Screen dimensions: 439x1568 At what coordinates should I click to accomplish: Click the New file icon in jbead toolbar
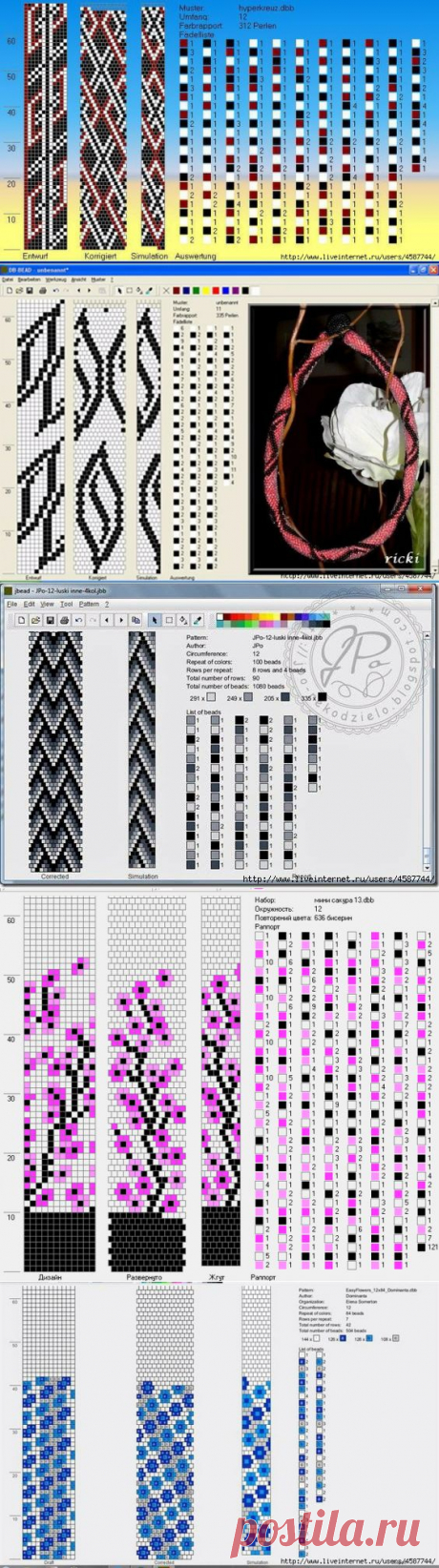point(22,620)
